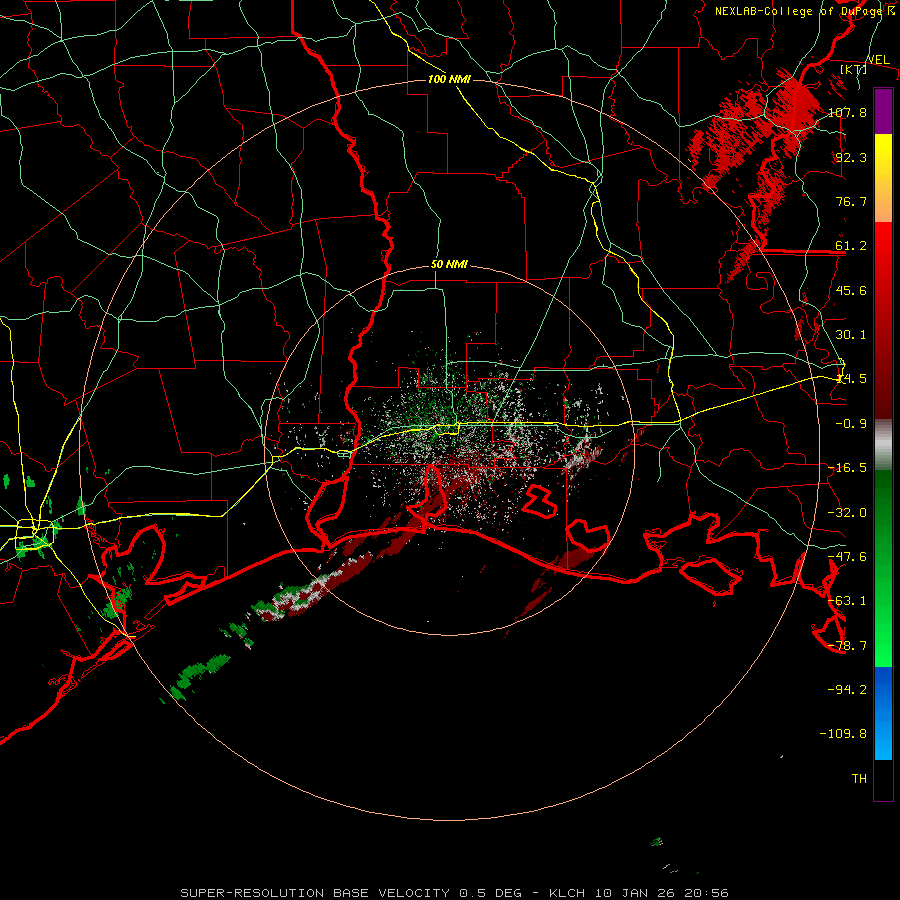Click the VEL legend title

[x=878, y=60]
